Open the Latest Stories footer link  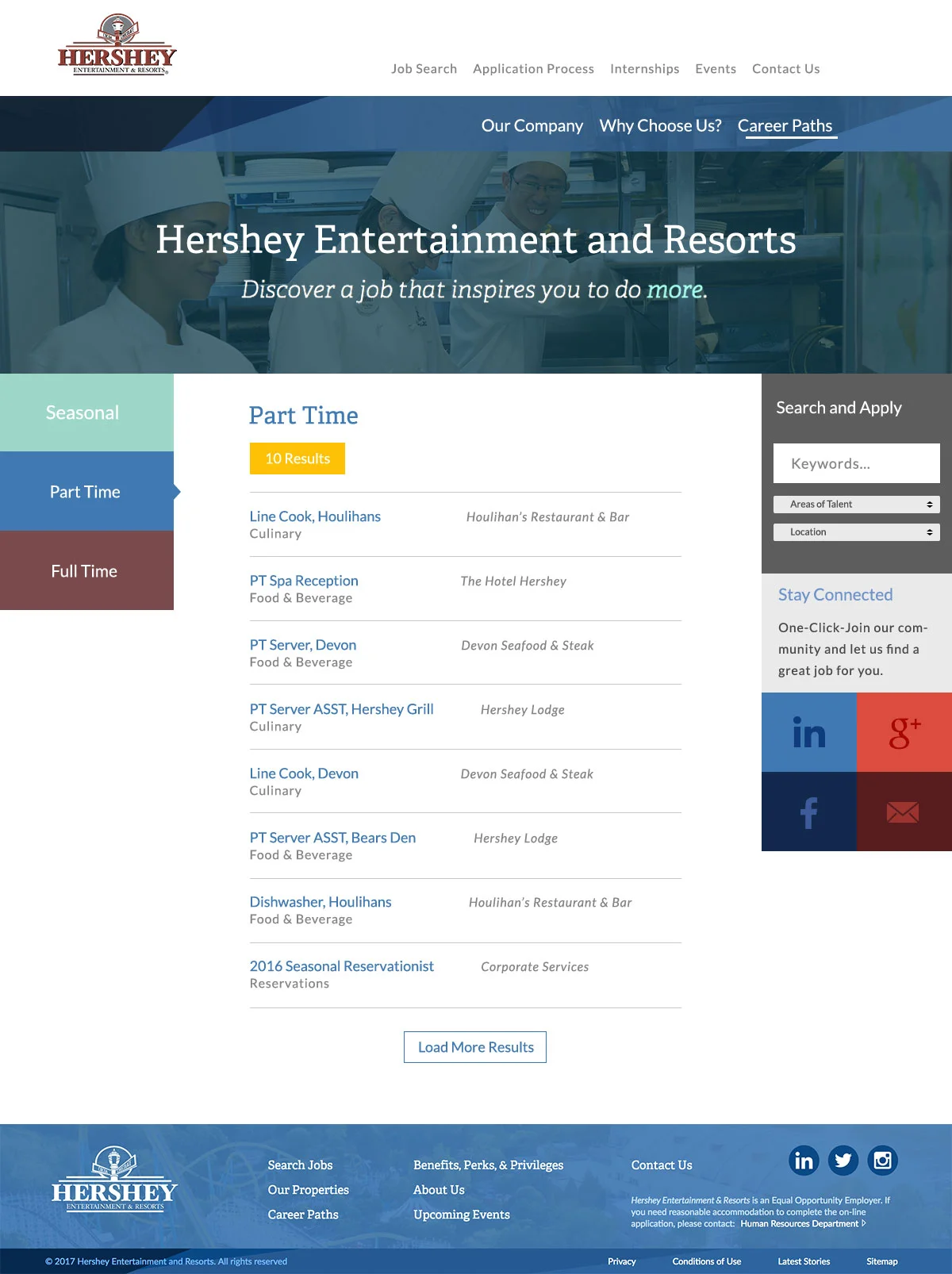click(x=804, y=1261)
